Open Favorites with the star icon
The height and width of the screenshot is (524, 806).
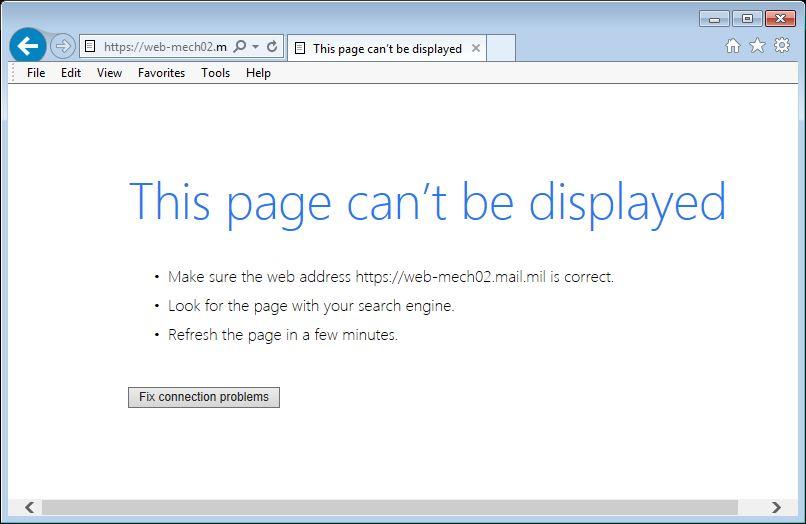(757, 46)
